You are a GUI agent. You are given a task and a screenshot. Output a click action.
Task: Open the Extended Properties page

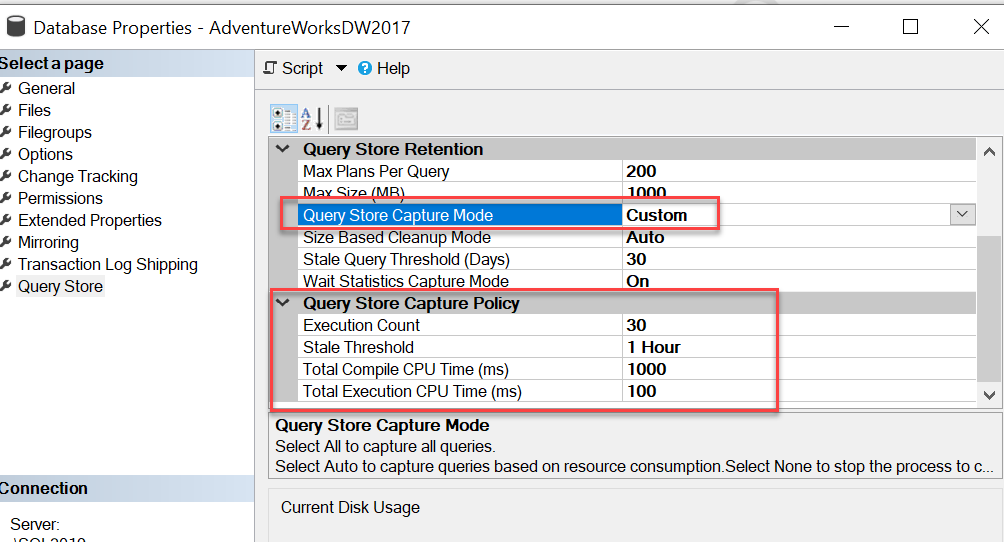tap(90, 220)
